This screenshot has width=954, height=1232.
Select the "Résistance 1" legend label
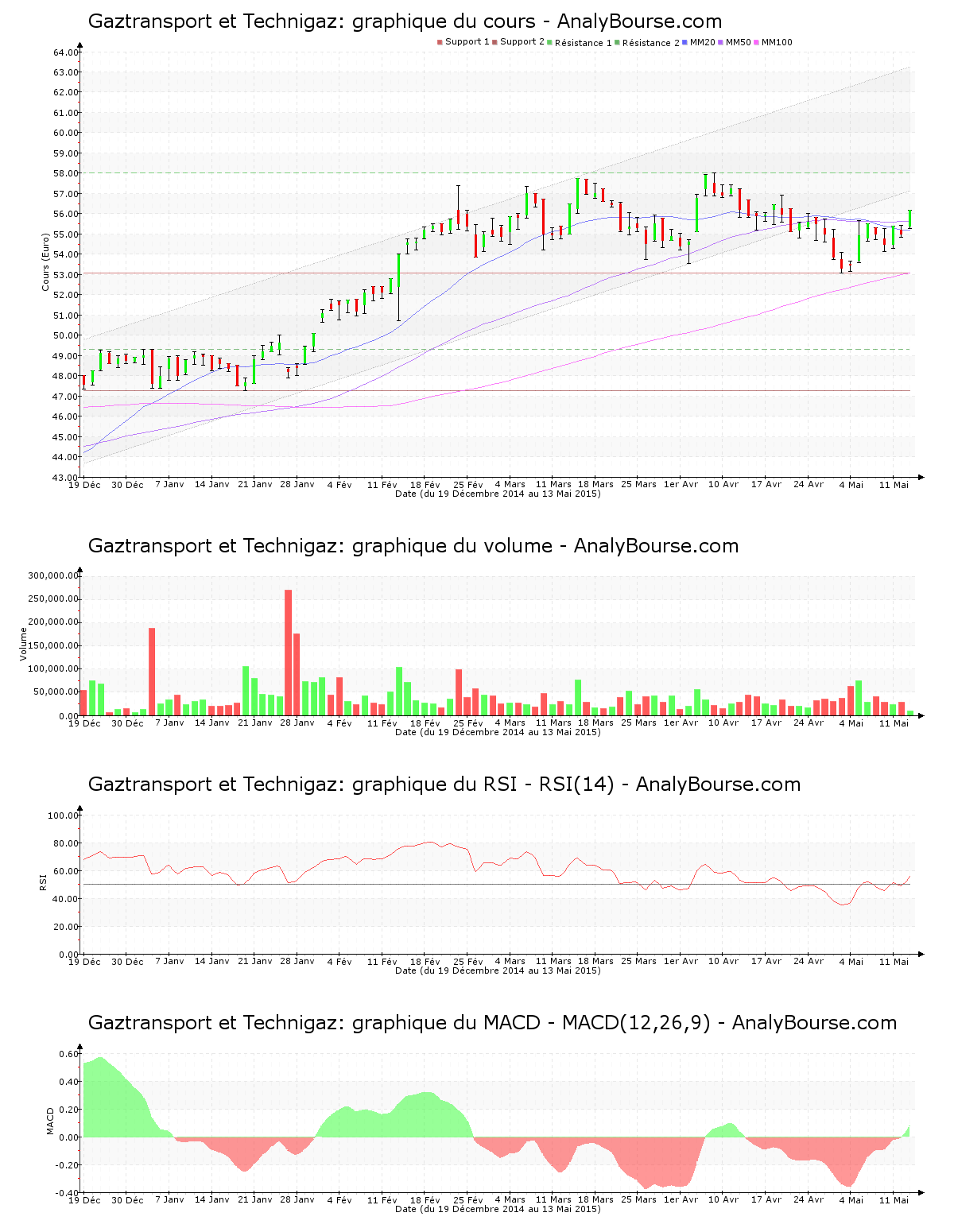pyautogui.click(x=584, y=43)
